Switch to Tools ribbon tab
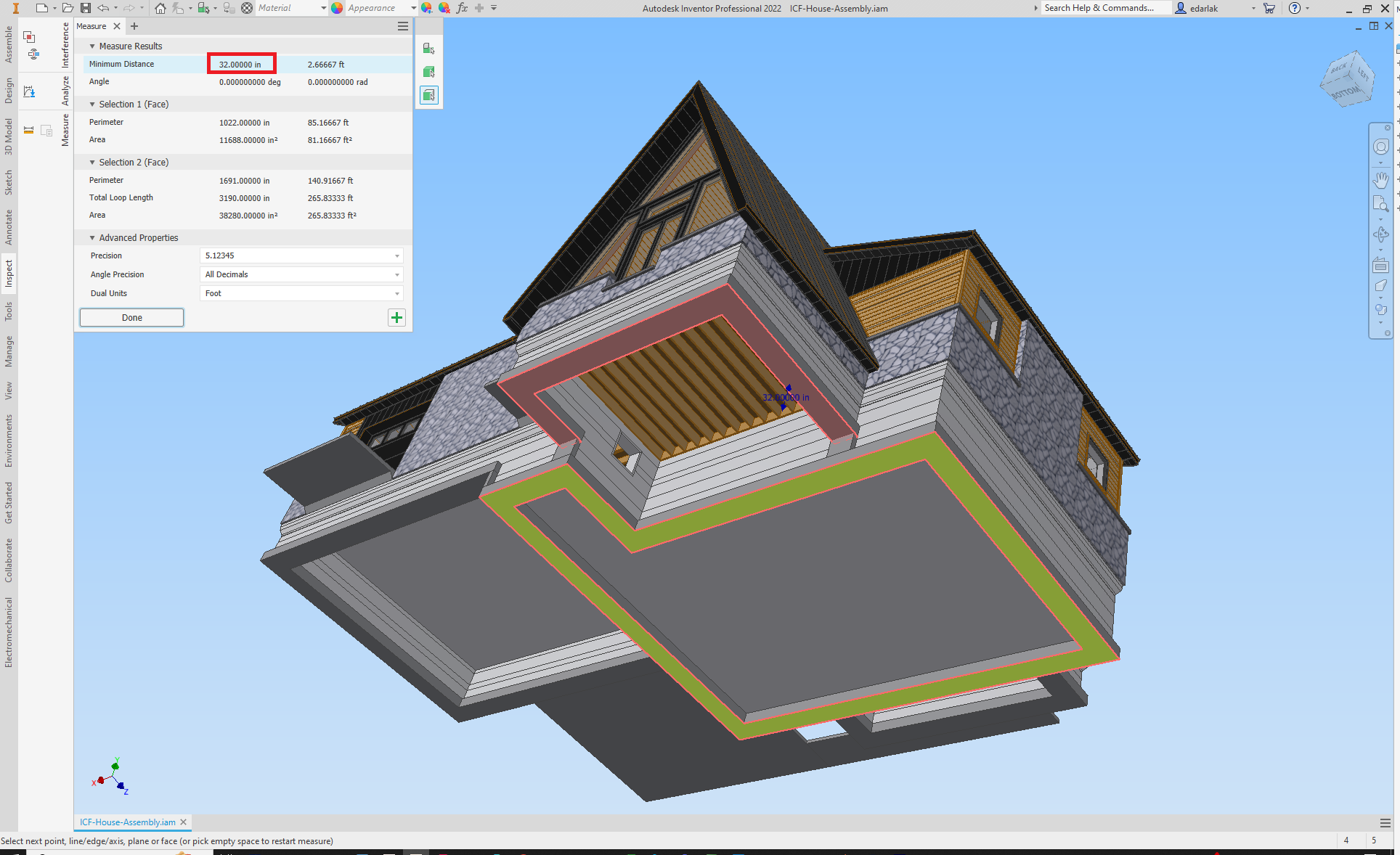This screenshot has height=855, width=1400. (9, 311)
